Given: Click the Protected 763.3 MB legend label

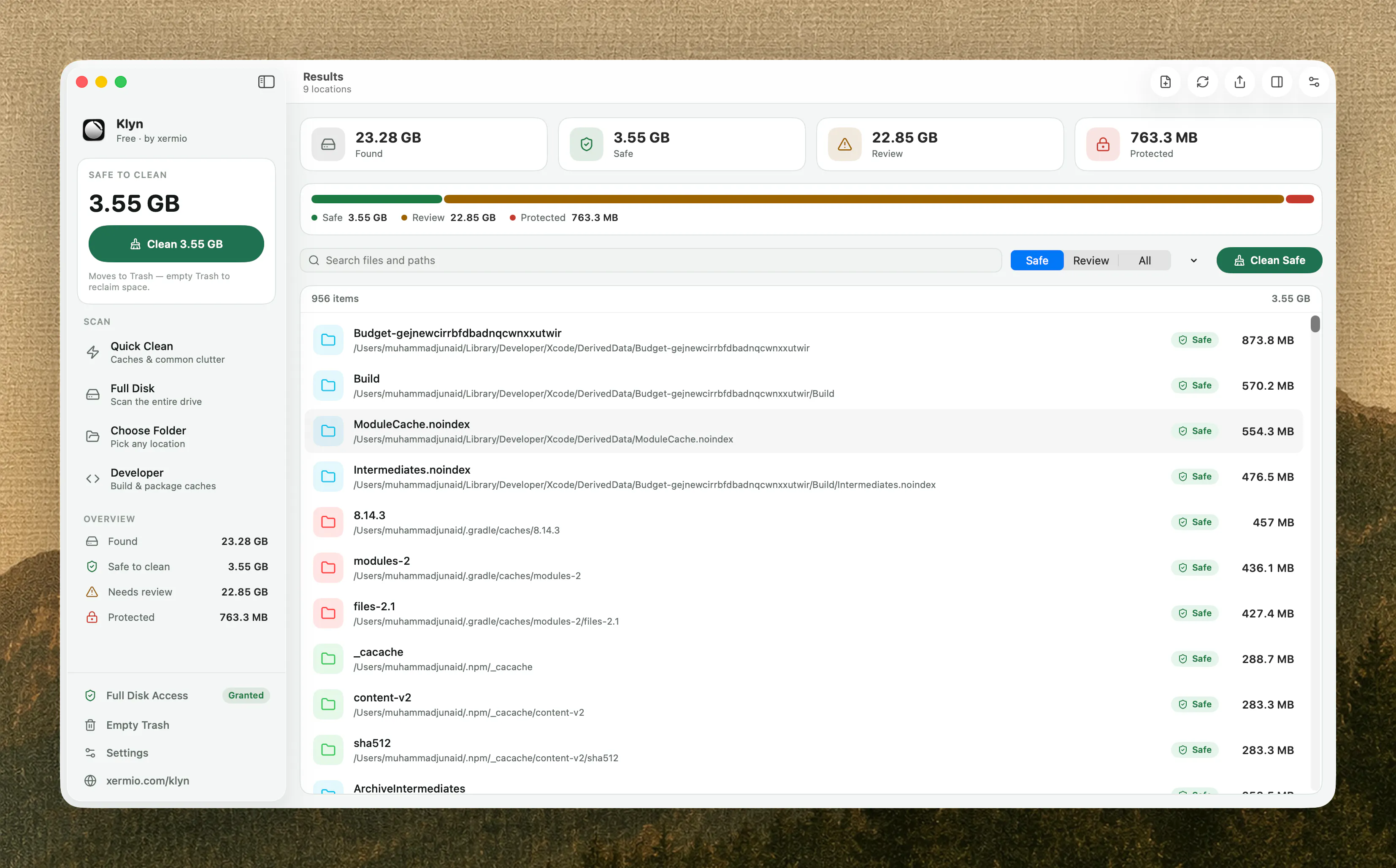Looking at the screenshot, I should tap(563, 218).
